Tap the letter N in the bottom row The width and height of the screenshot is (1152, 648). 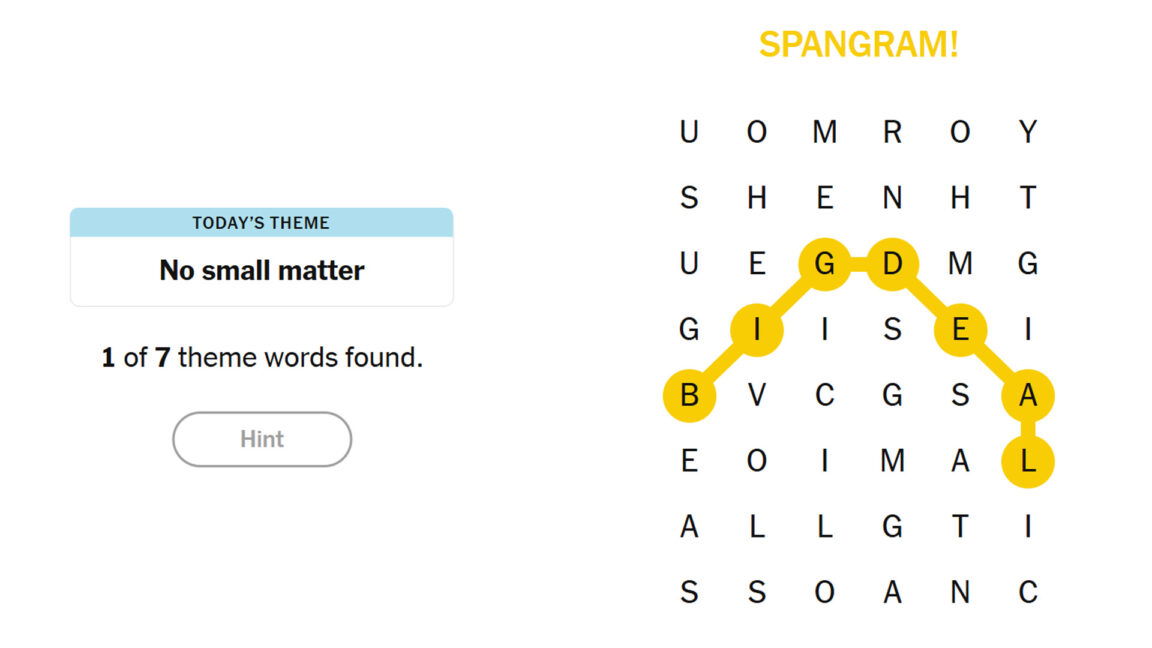click(960, 592)
